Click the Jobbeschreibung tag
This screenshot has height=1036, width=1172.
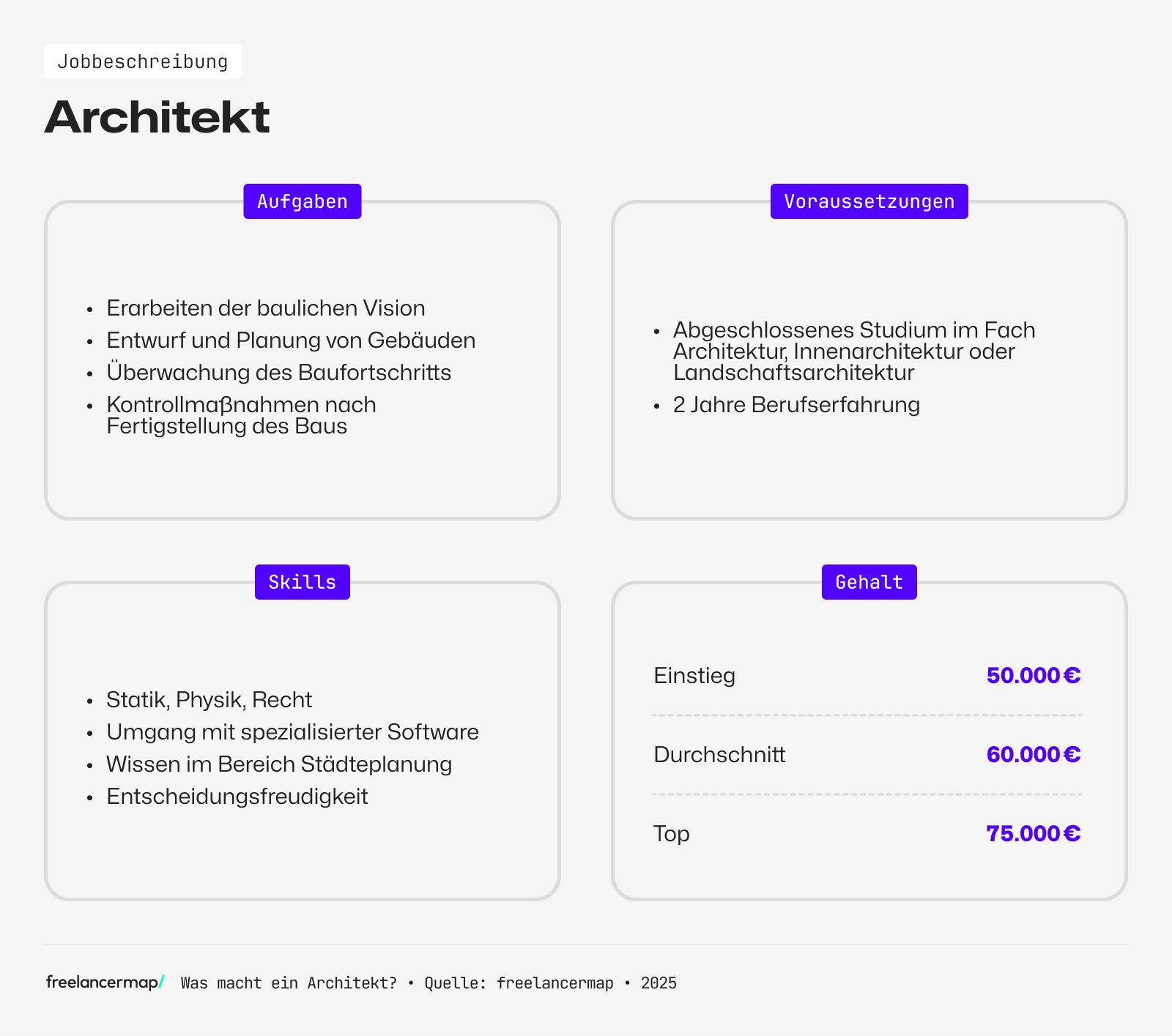pyautogui.click(x=143, y=62)
